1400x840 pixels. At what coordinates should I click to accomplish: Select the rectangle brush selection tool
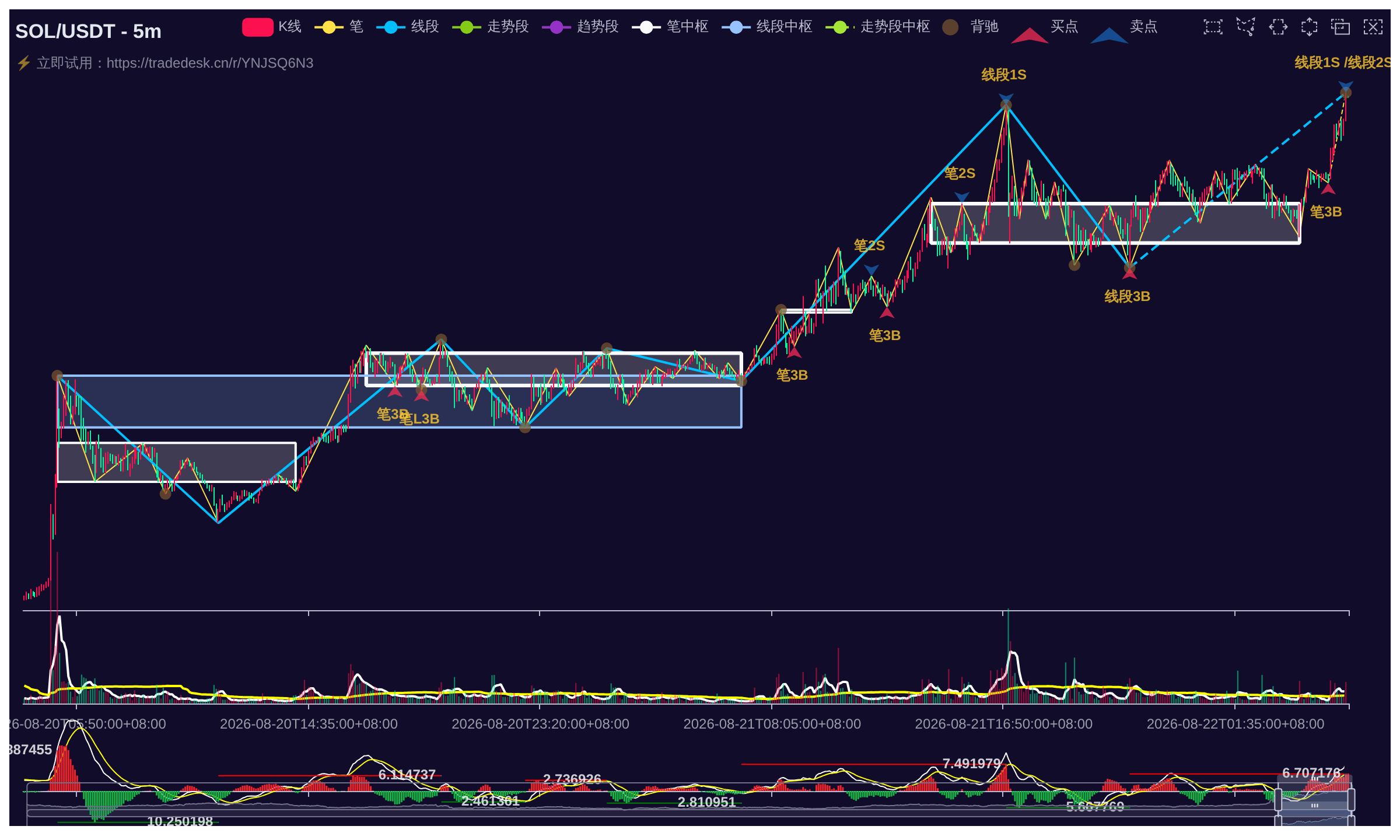(1213, 27)
